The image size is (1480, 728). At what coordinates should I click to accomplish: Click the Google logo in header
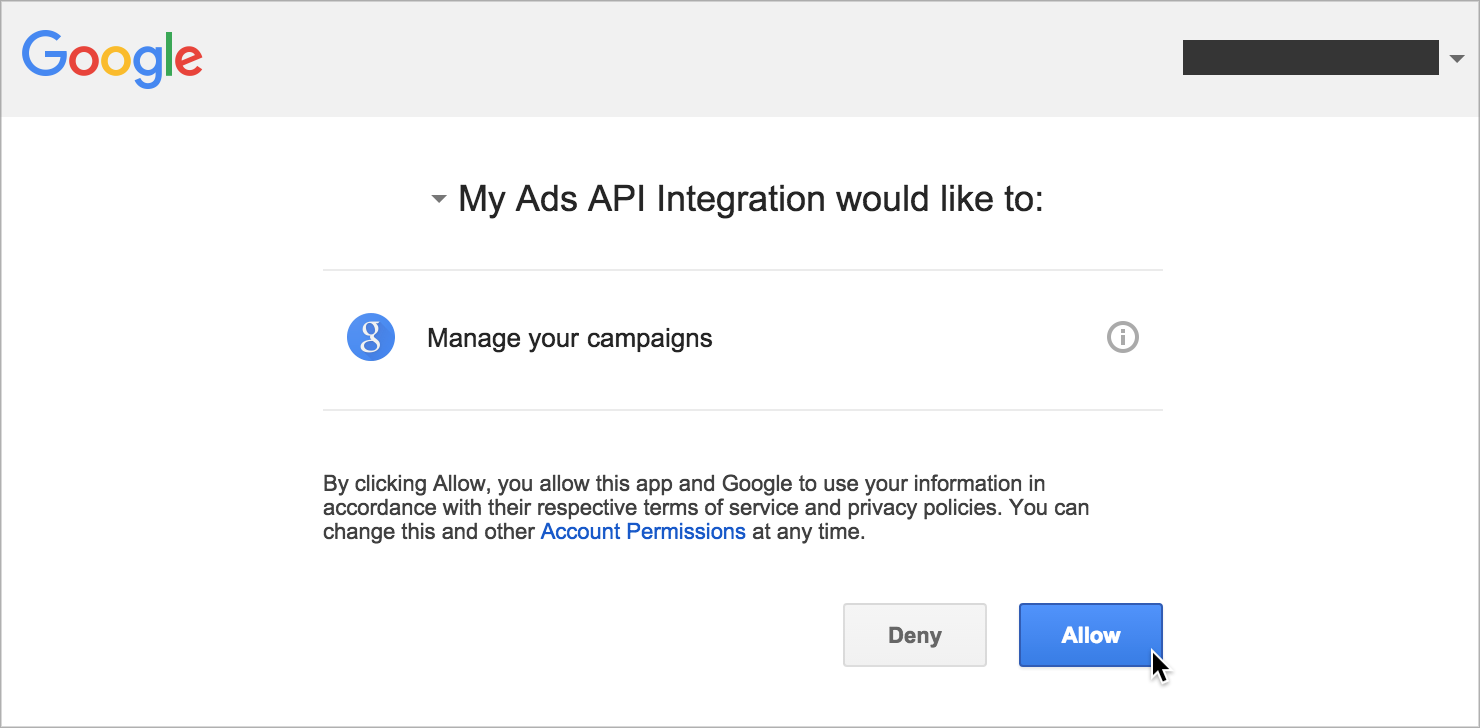(112, 58)
